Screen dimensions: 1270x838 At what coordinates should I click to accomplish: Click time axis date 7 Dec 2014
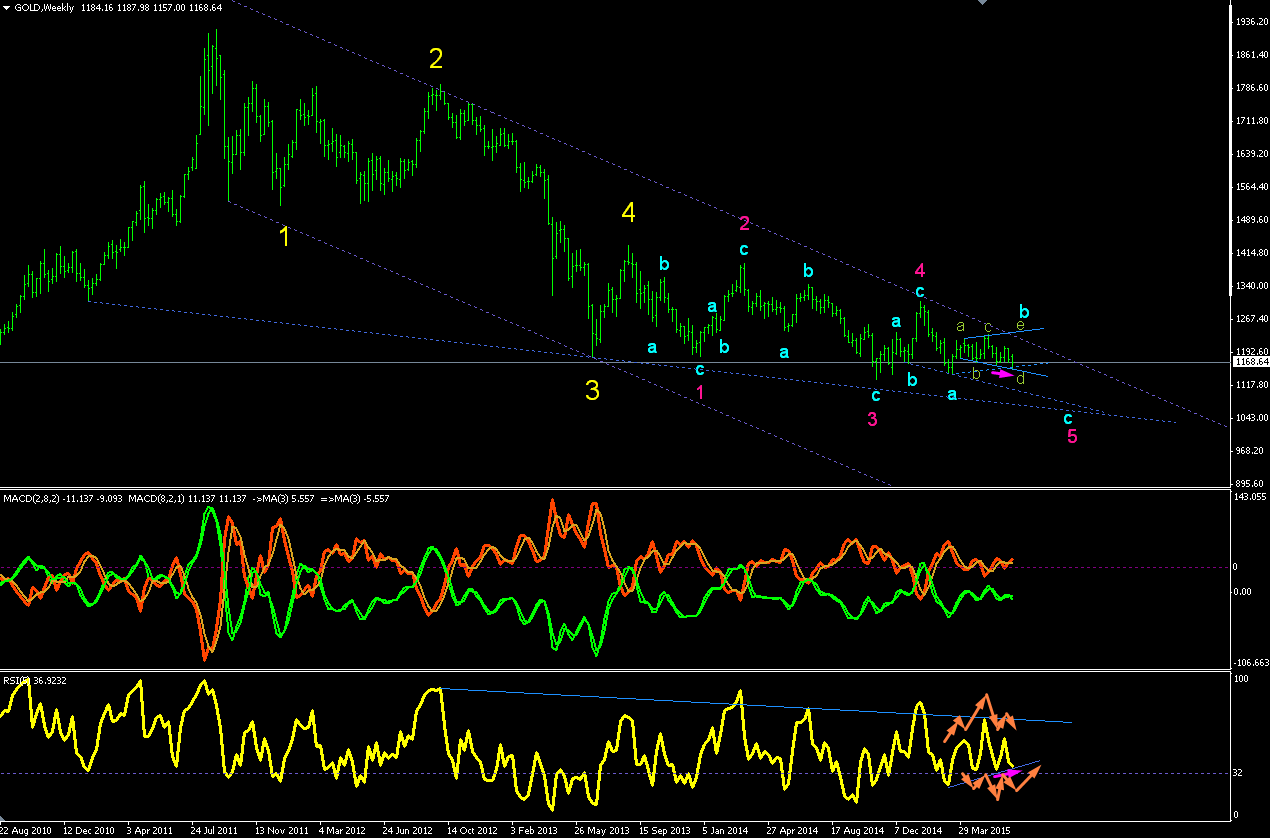coord(918,830)
